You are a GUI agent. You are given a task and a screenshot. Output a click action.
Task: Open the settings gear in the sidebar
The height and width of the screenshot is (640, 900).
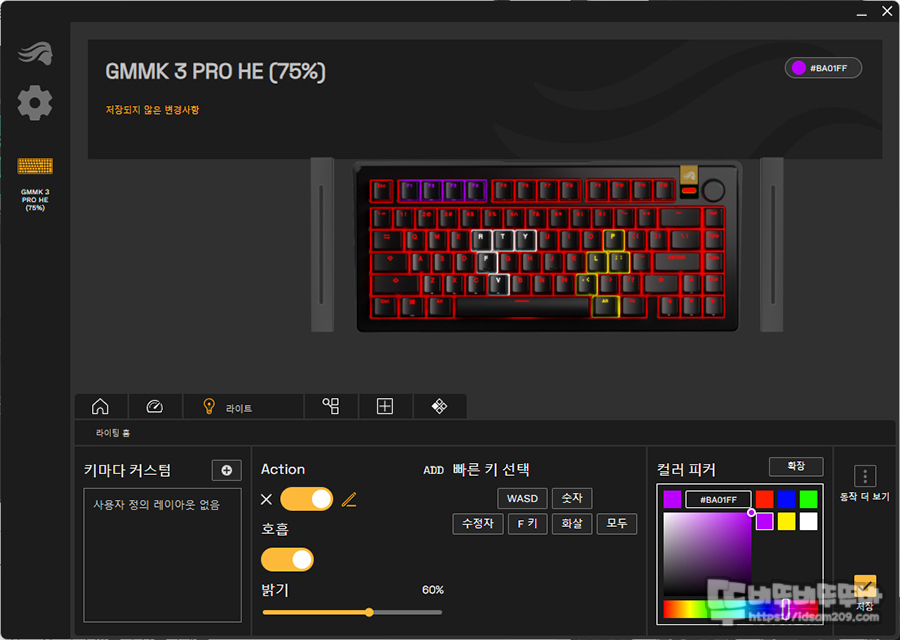pyautogui.click(x=35, y=103)
